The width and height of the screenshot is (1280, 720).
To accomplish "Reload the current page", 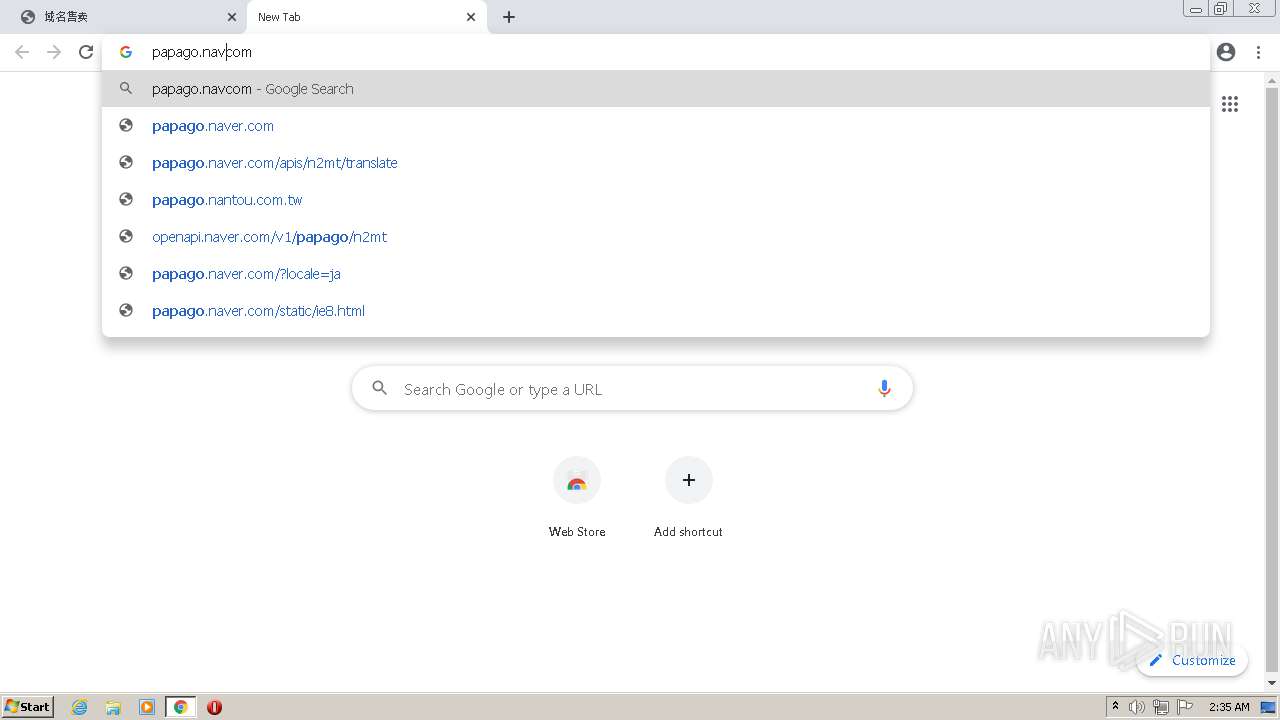I will coord(86,52).
